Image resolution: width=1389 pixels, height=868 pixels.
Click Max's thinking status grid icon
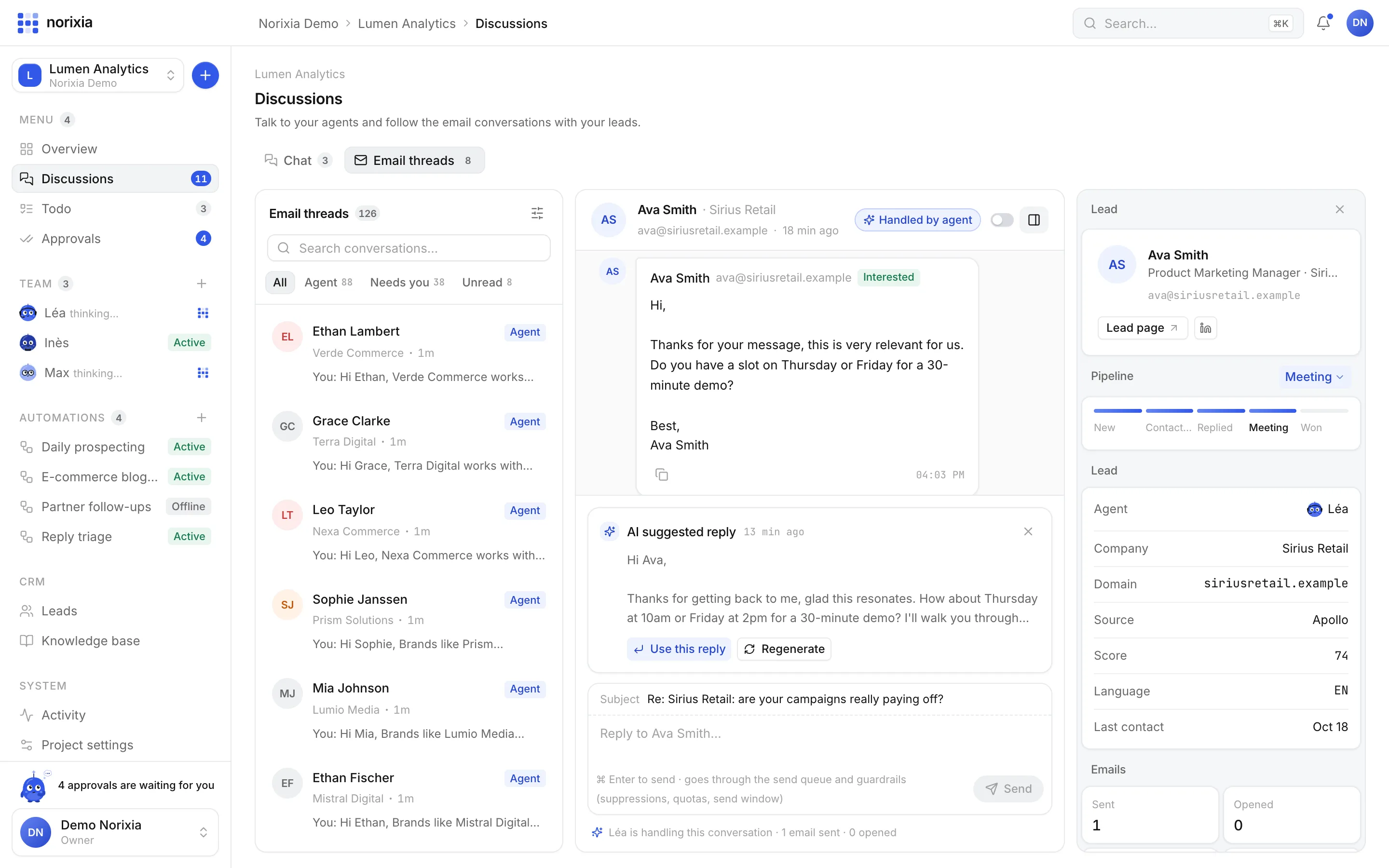(203, 373)
